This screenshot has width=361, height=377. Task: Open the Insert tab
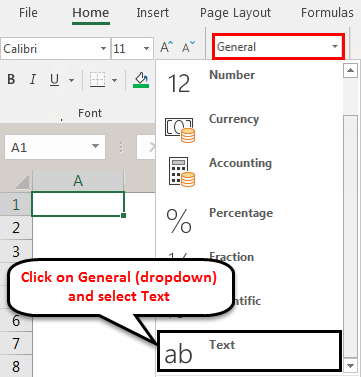pos(153,13)
